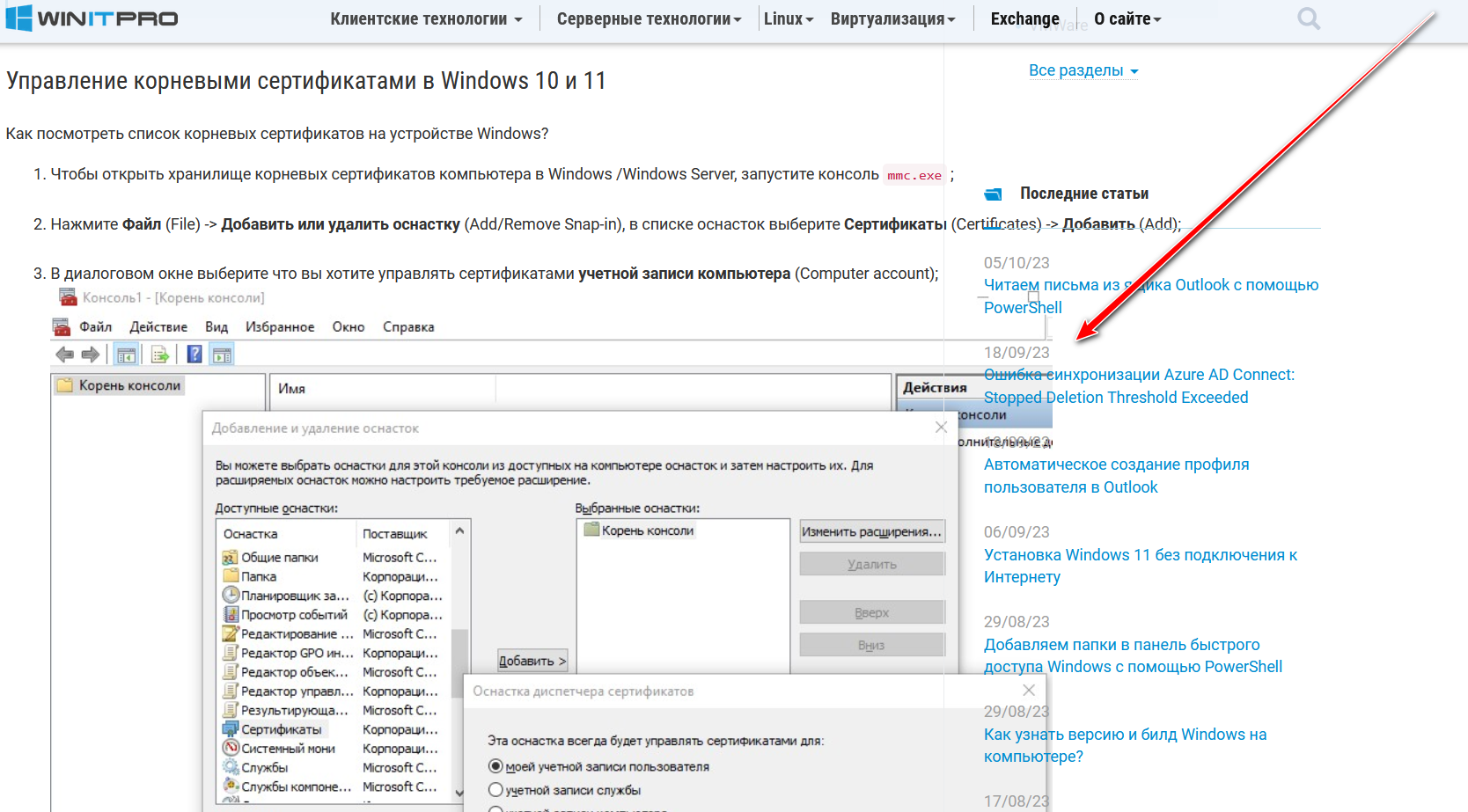
Task: Expand Клиентские технологии dropdown menu
Action: pyautogui.click(x=426, y=18)
